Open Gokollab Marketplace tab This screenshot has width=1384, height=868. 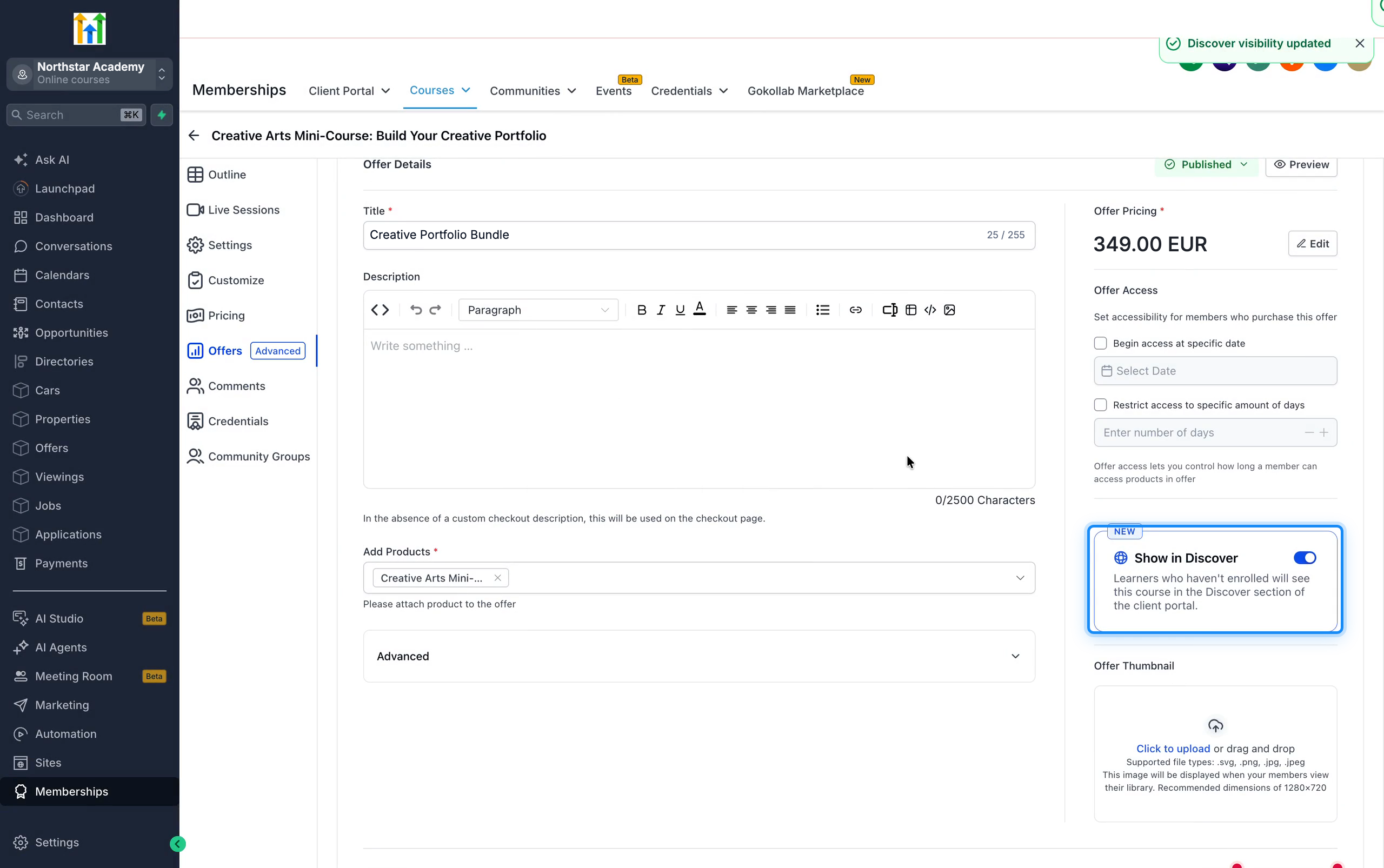pyautogui.click(x=805, y=91)
